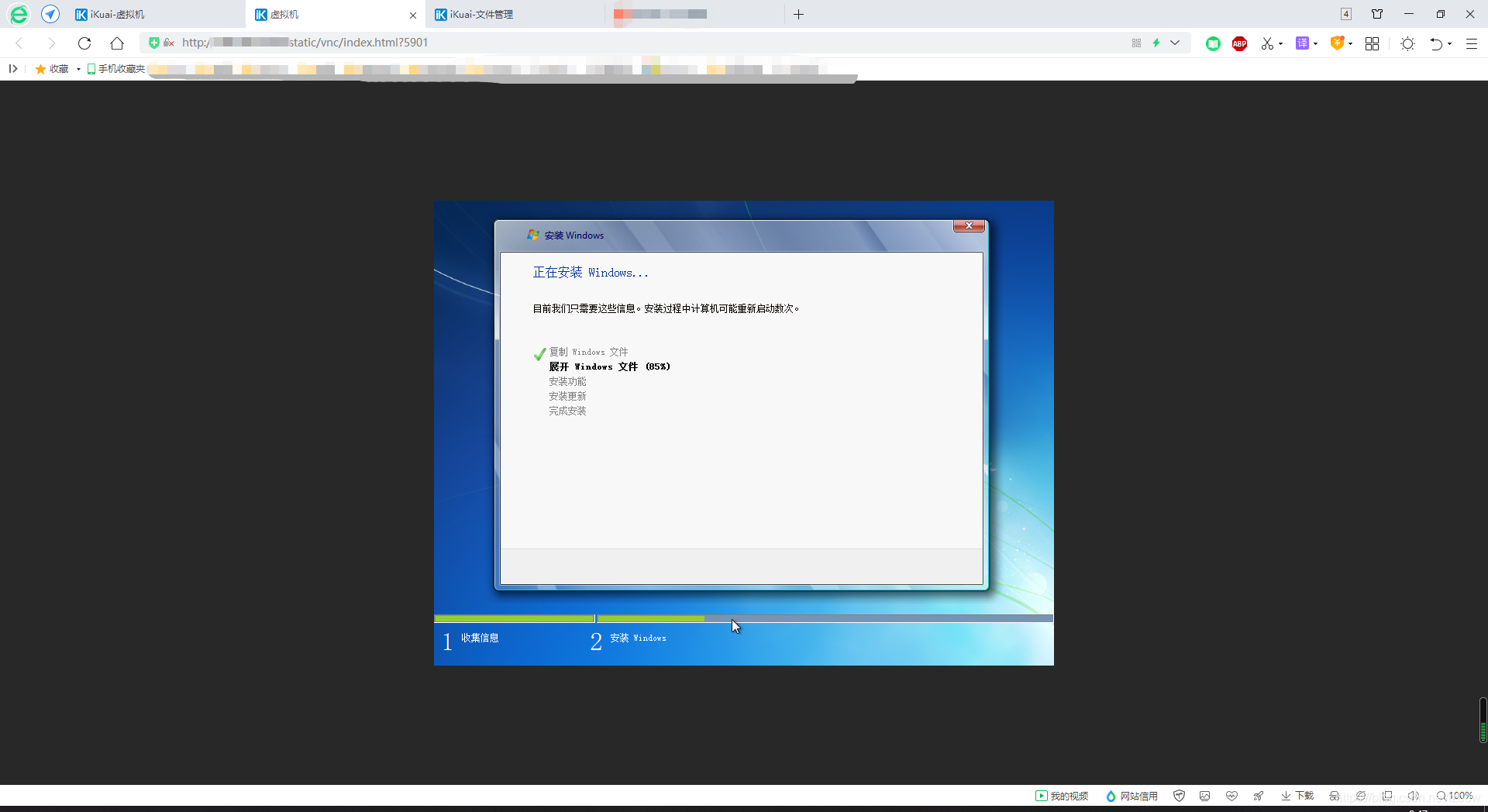Open the 收藏 dropdown arrow
Image resolution: width=1488 pixels, height=812 pixels.
(78, 70)
